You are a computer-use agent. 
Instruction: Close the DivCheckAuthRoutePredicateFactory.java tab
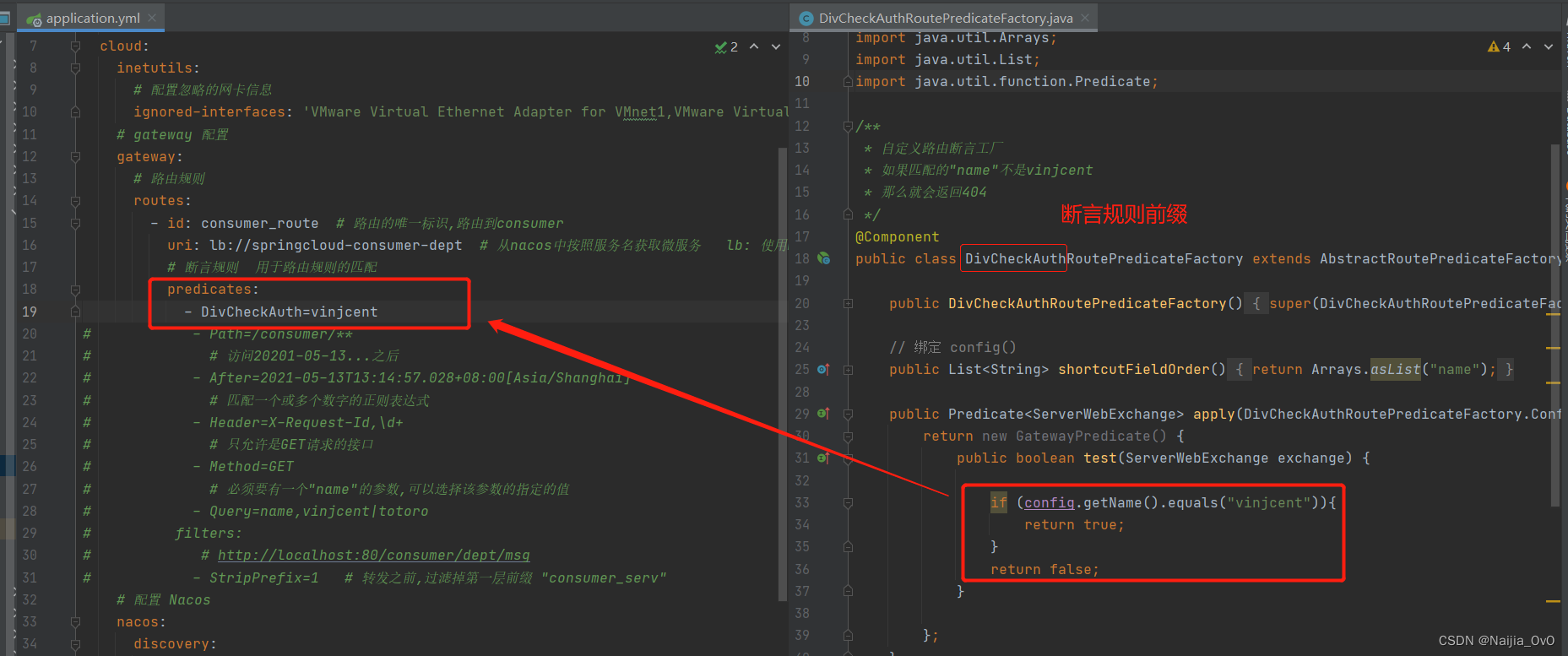(x=1085, y=18)
